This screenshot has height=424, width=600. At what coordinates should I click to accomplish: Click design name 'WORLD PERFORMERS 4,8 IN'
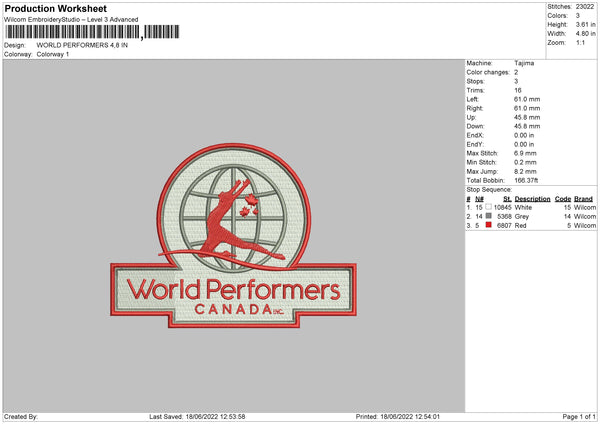[x=82, y=45]
